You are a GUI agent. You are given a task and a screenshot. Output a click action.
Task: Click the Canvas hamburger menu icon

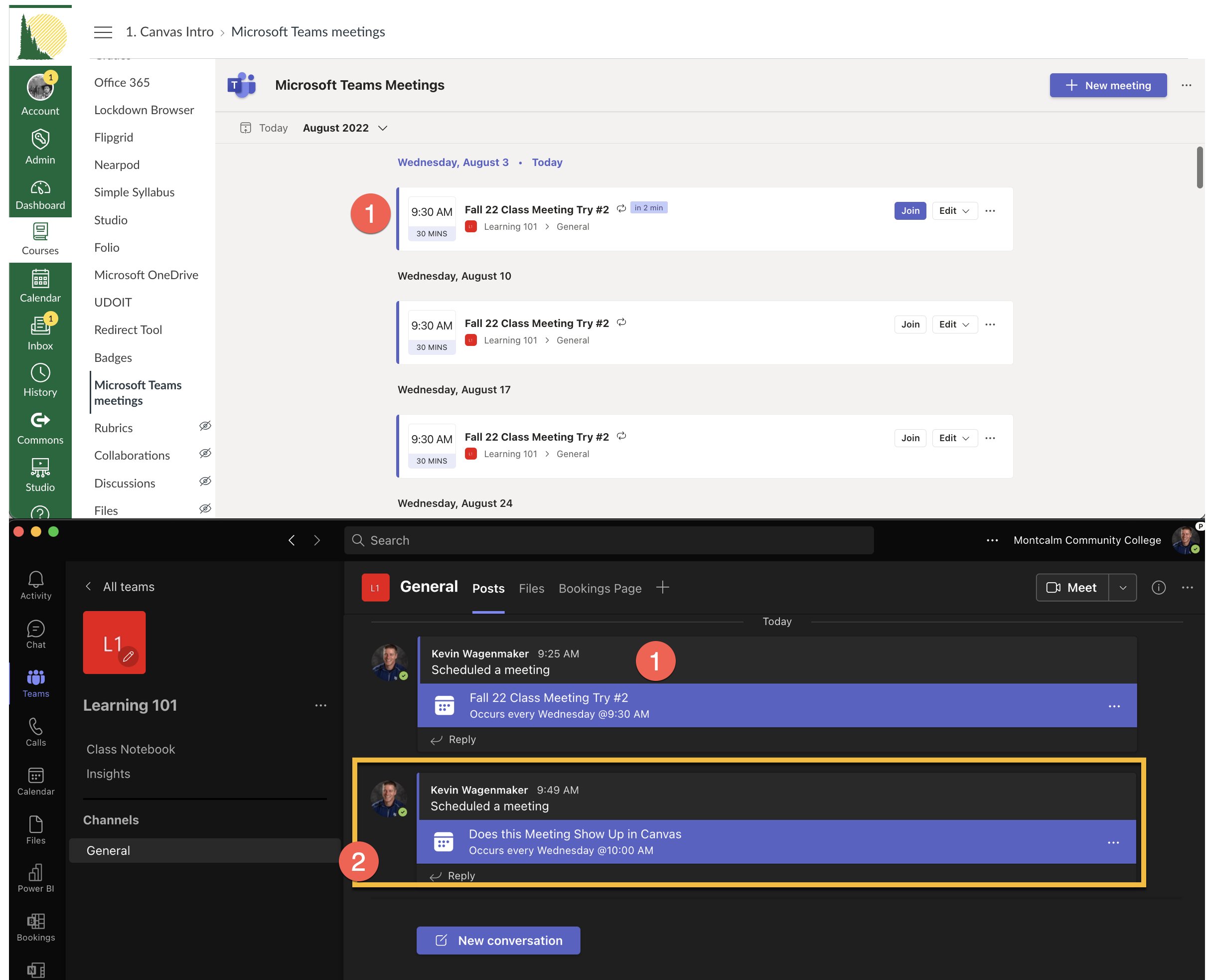click(103, 32)
